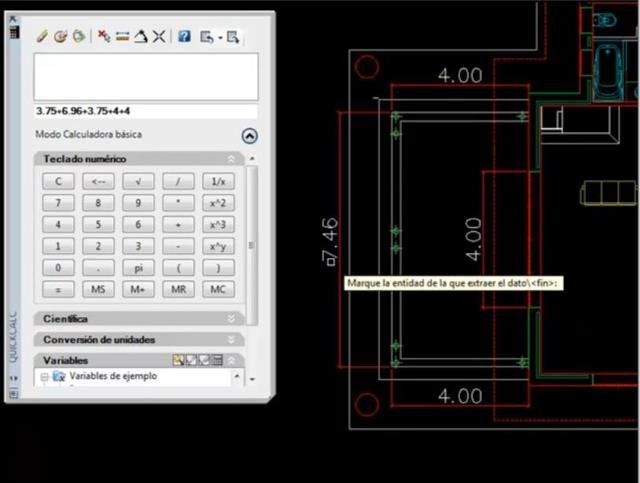Select the Distance Between Two Points tool
The width and height of the screenshot is (640, 483).
[122, 37]
